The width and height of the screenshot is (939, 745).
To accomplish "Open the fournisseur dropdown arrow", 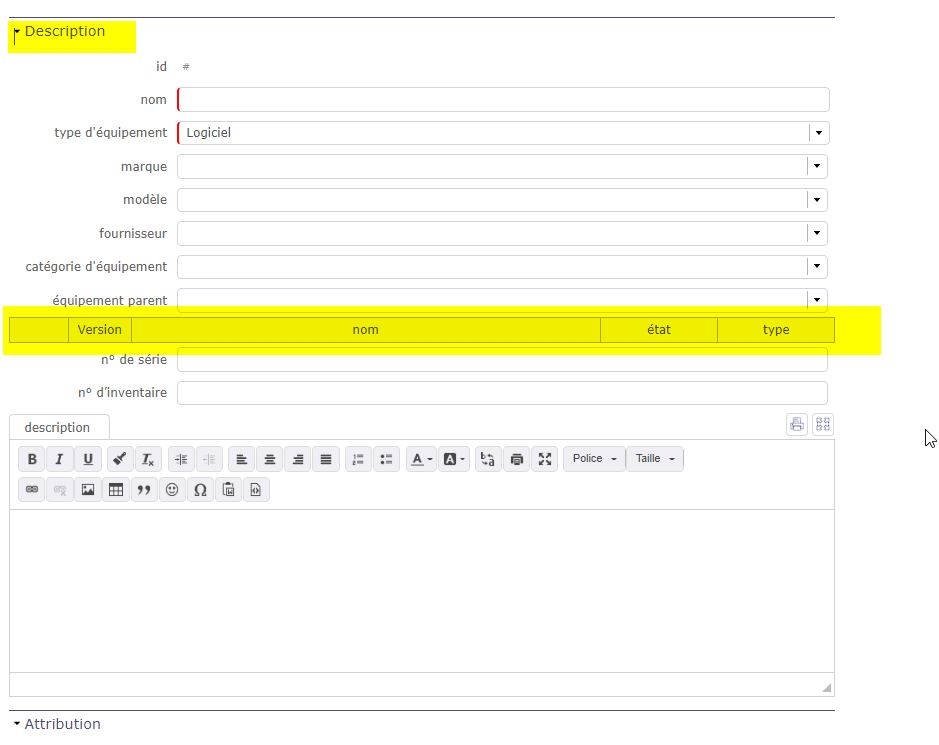I will (817, 233).
